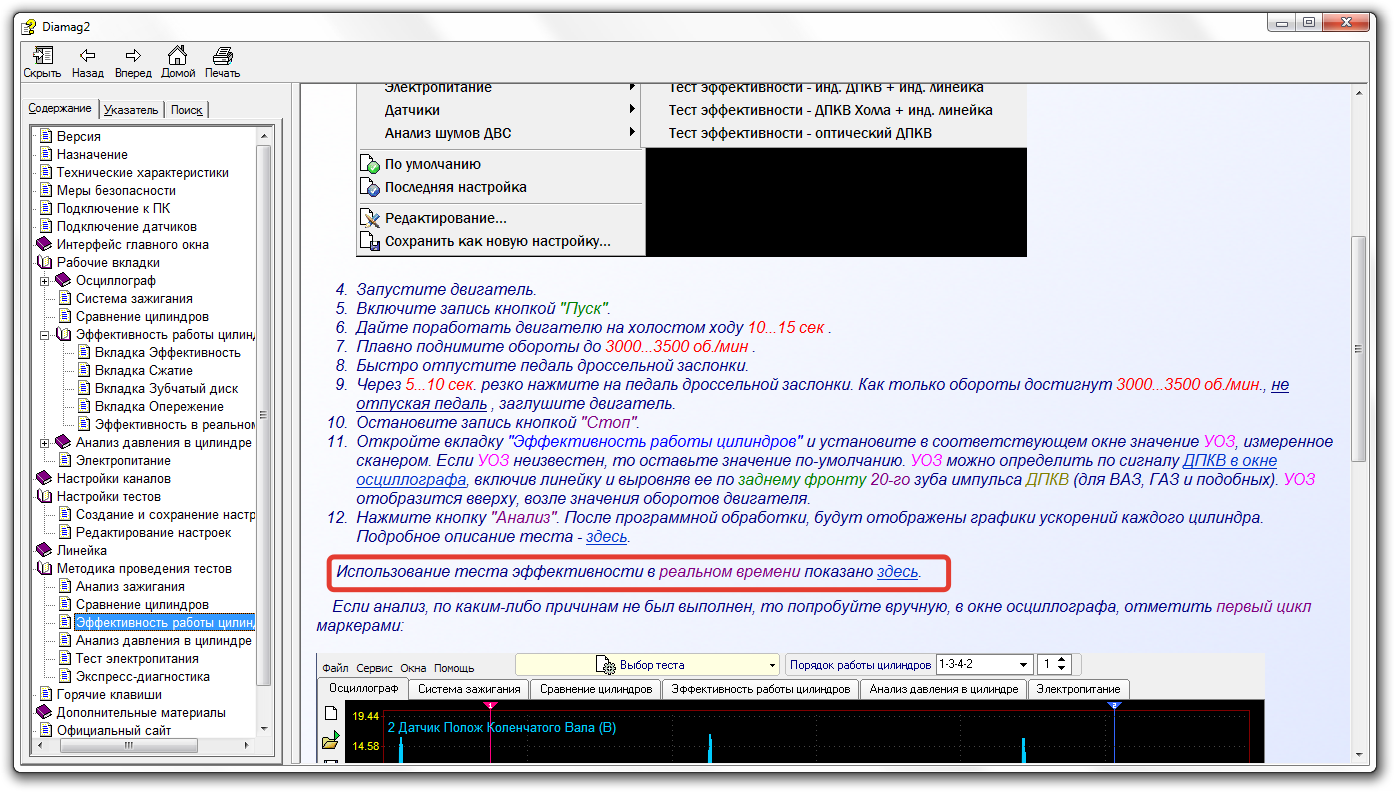Open Экспресс-диагностика topic
Image resolution: width=1395 pixels, height=792 pixels.
143,676
